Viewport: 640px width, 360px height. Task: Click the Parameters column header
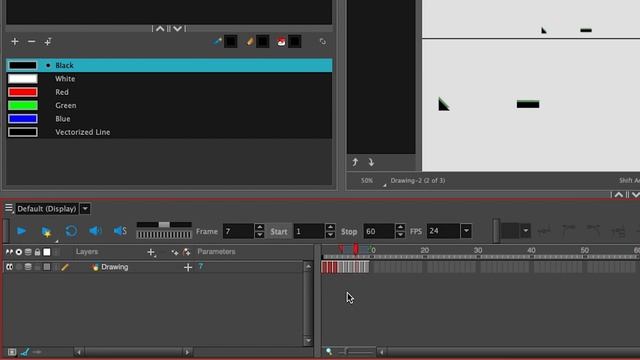pyautogui.click(x=216, y=252)
